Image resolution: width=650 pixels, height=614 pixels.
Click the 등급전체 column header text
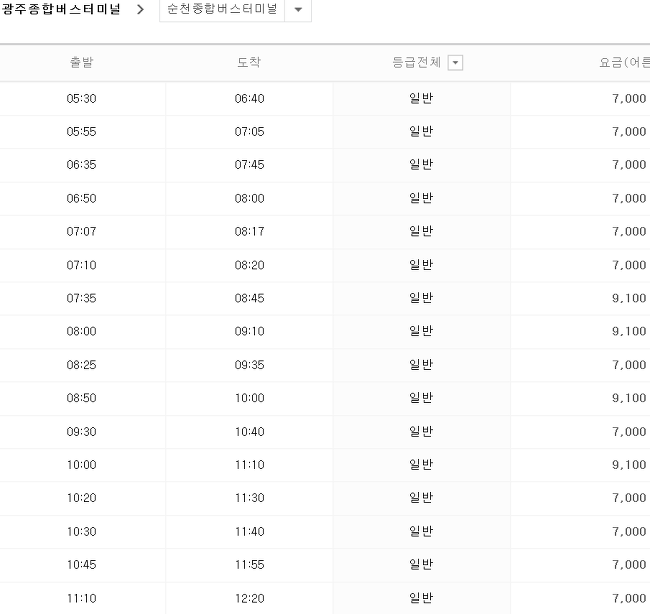(416, 62)
